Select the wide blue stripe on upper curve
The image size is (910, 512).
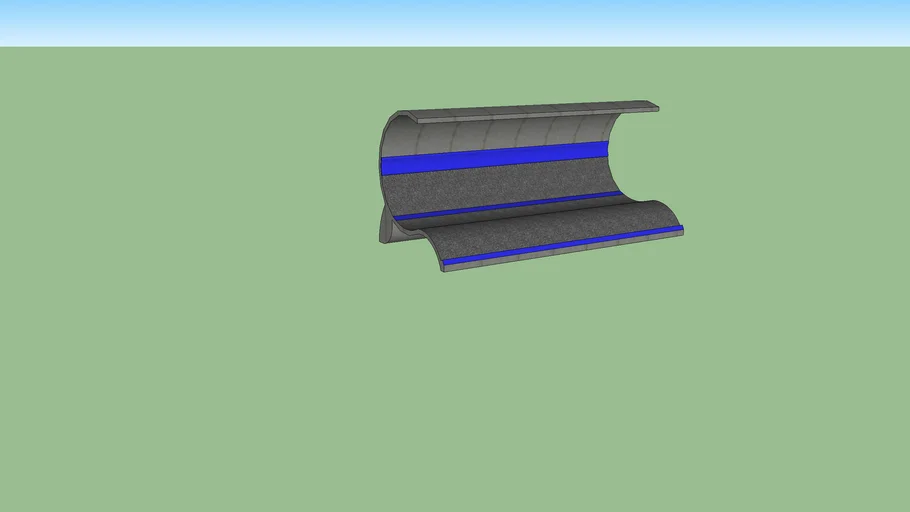(494, 158)
